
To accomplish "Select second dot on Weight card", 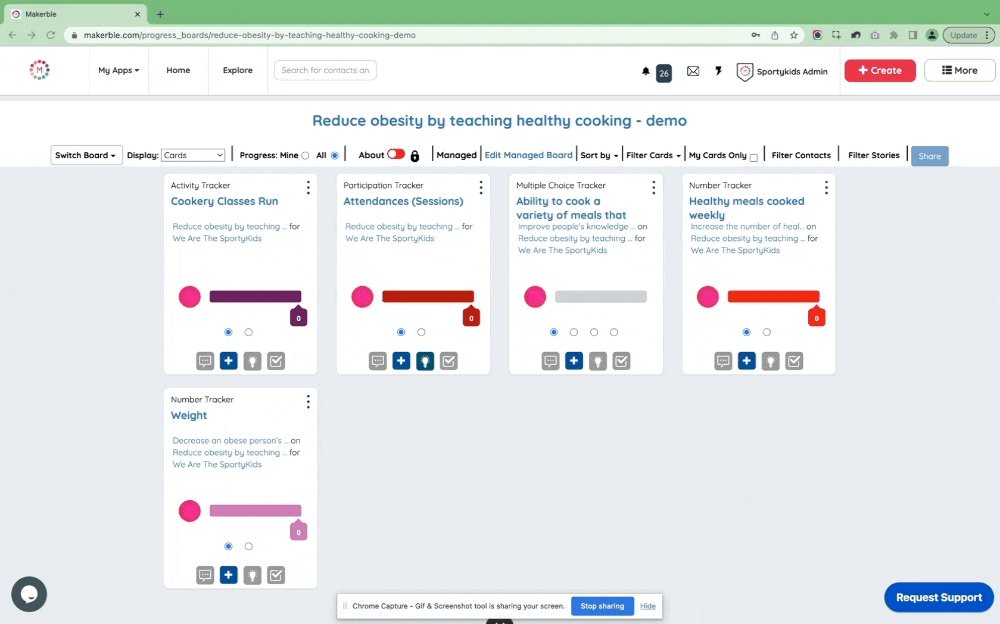I will (249, 546).
